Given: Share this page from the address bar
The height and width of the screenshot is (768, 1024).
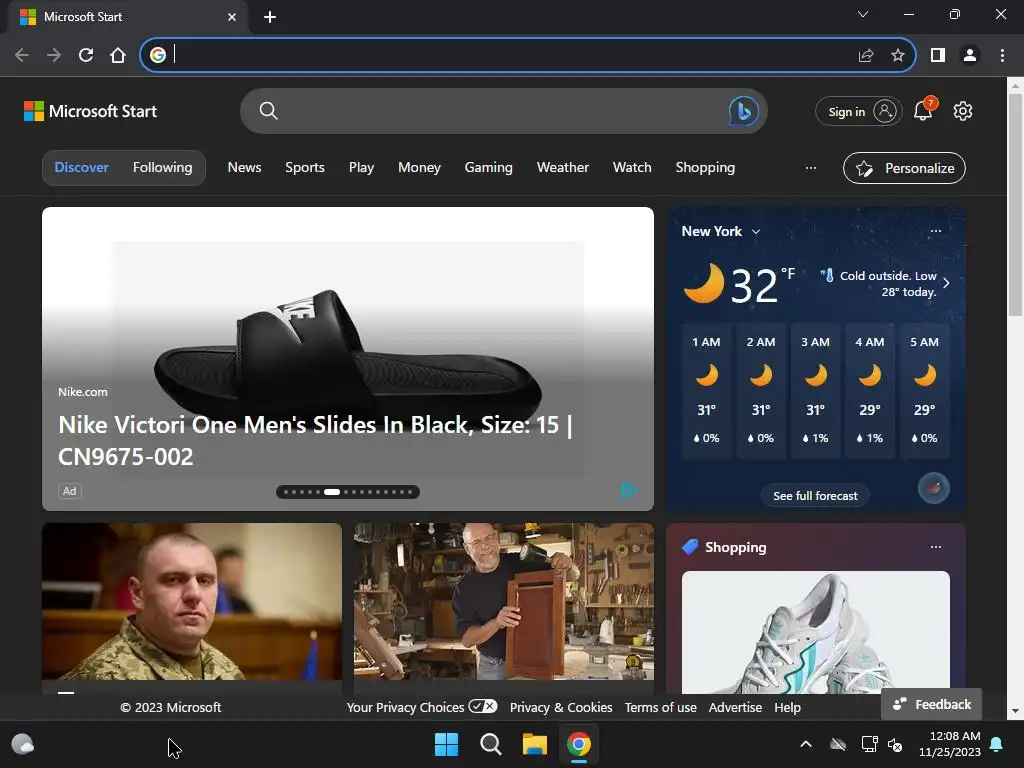Looking at the screenshot, I should 866,56.
